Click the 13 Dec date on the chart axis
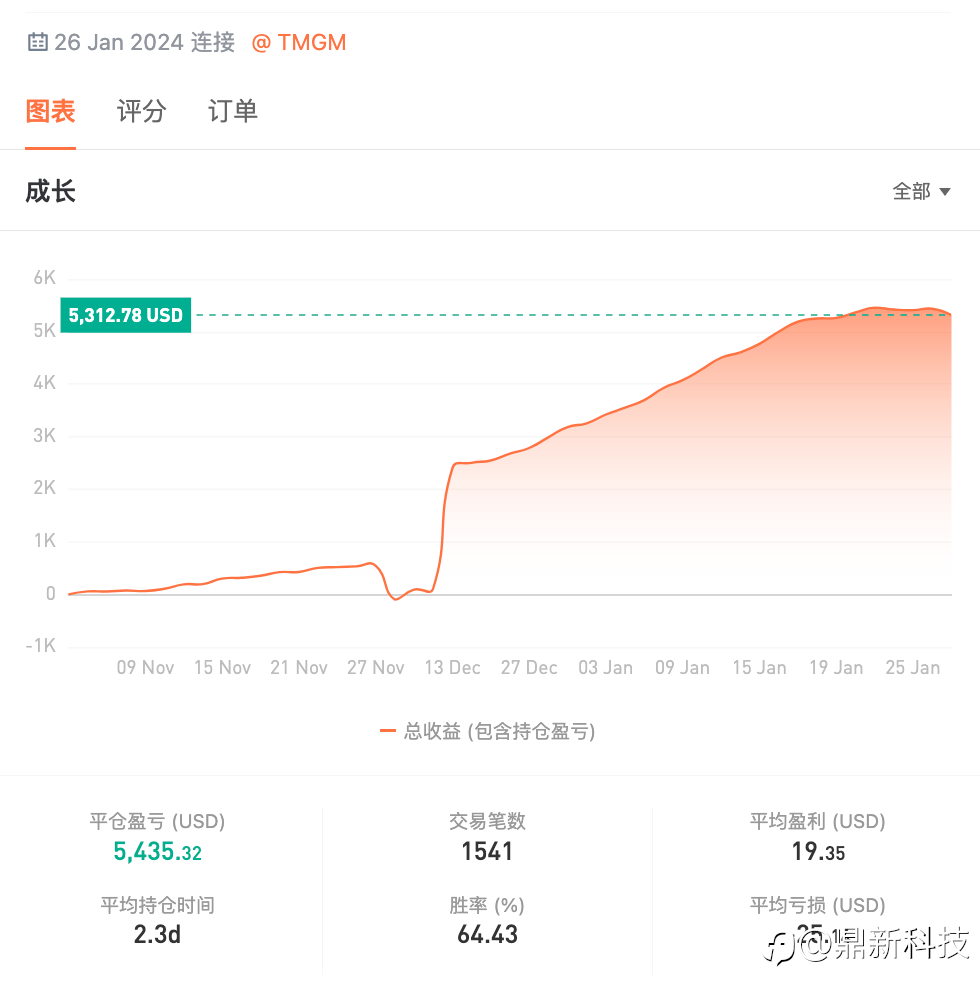 pyautogui.click(x=451, y=668)
